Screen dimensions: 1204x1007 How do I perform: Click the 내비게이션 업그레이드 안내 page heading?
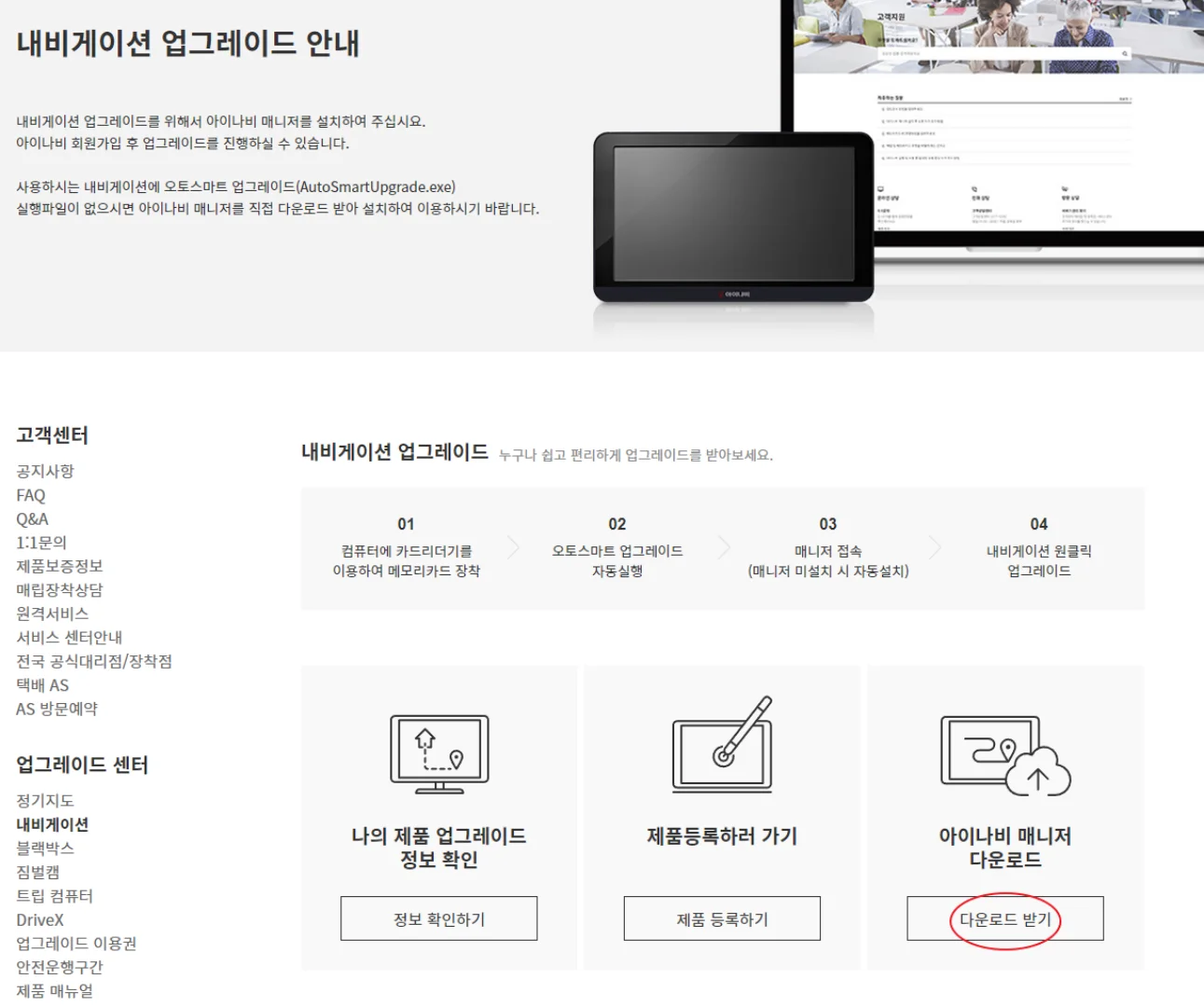tap(187, 43)
